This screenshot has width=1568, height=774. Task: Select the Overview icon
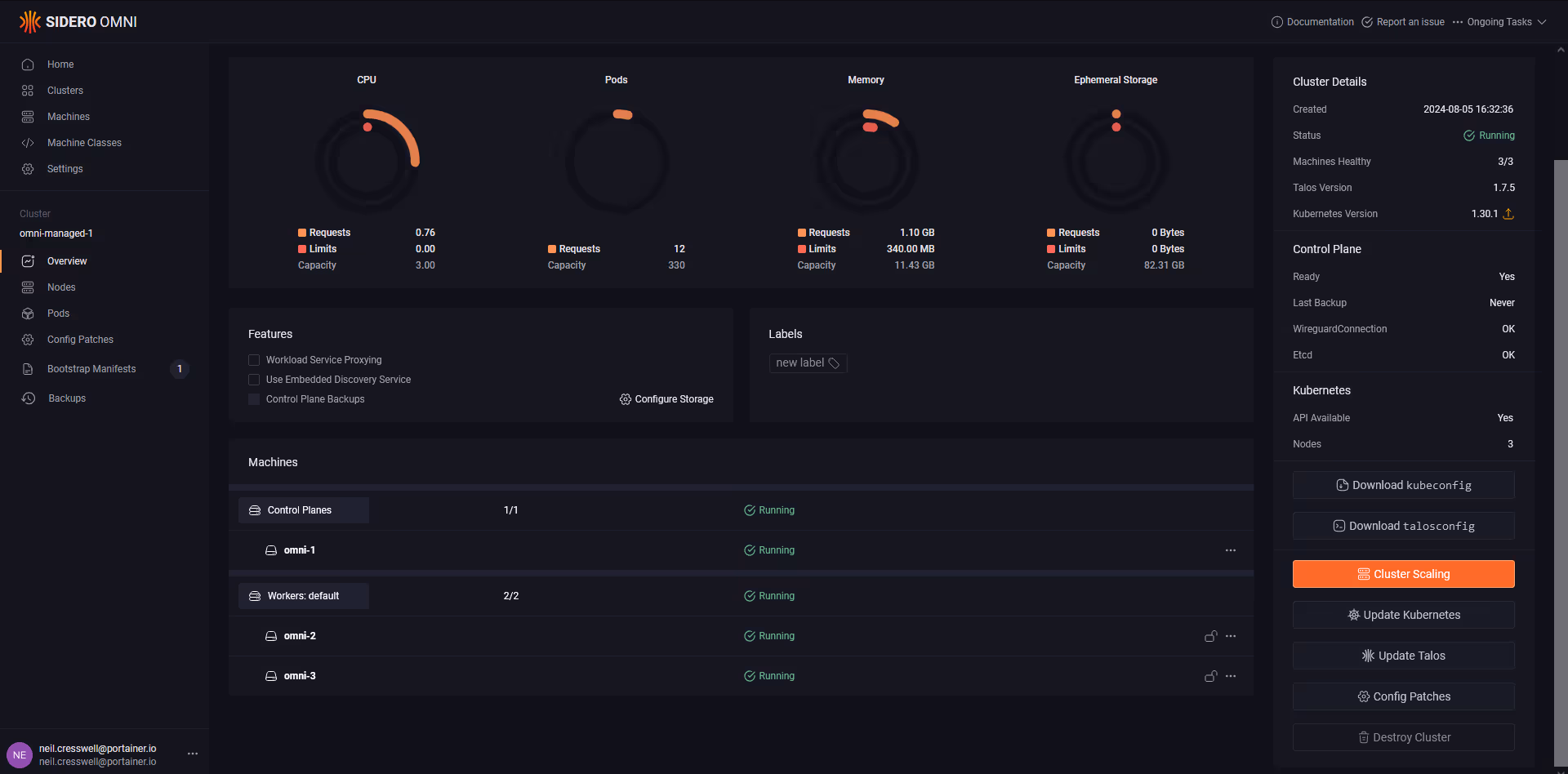[x=28, y=261]
